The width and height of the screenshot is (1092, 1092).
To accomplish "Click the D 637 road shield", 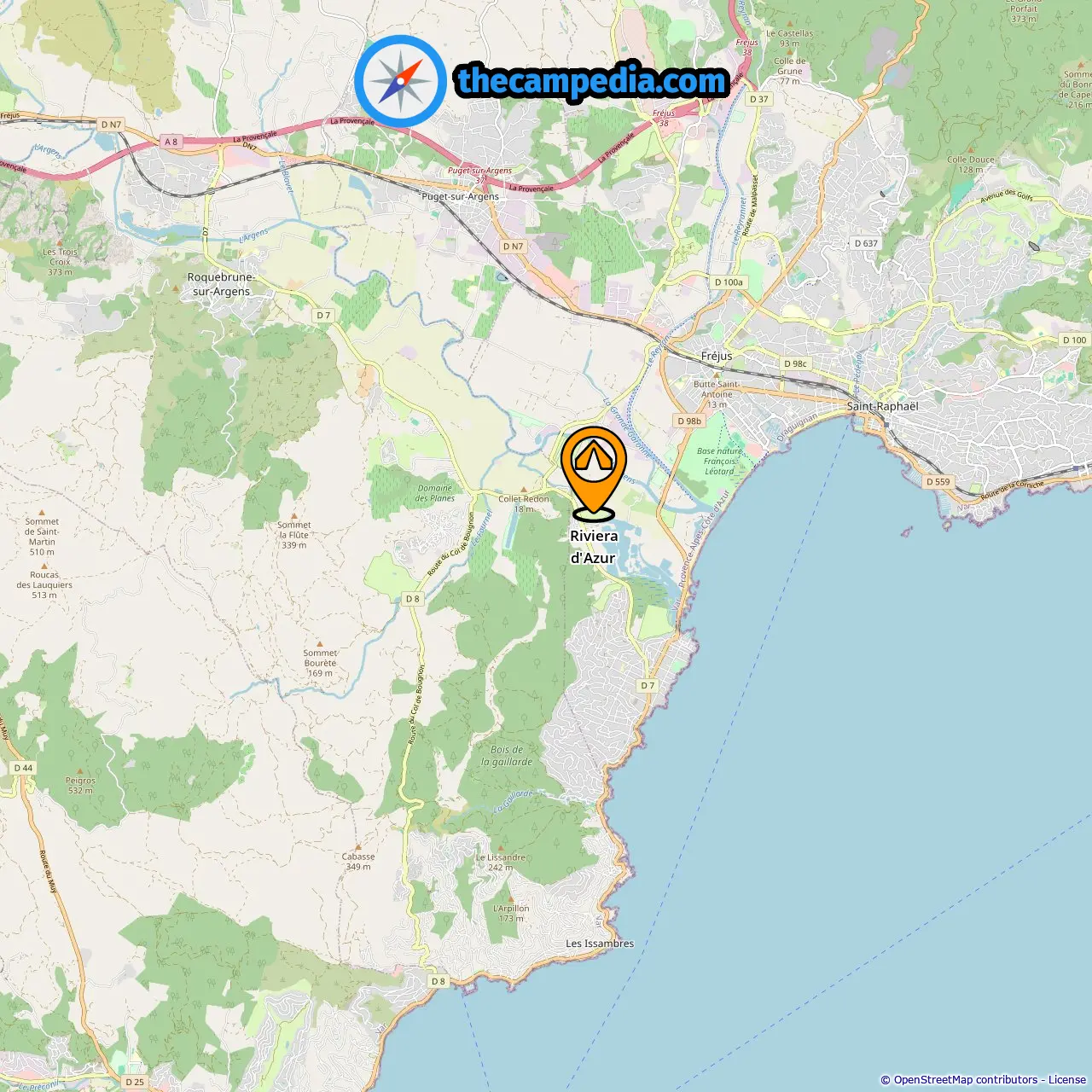I will pos(866,243).
